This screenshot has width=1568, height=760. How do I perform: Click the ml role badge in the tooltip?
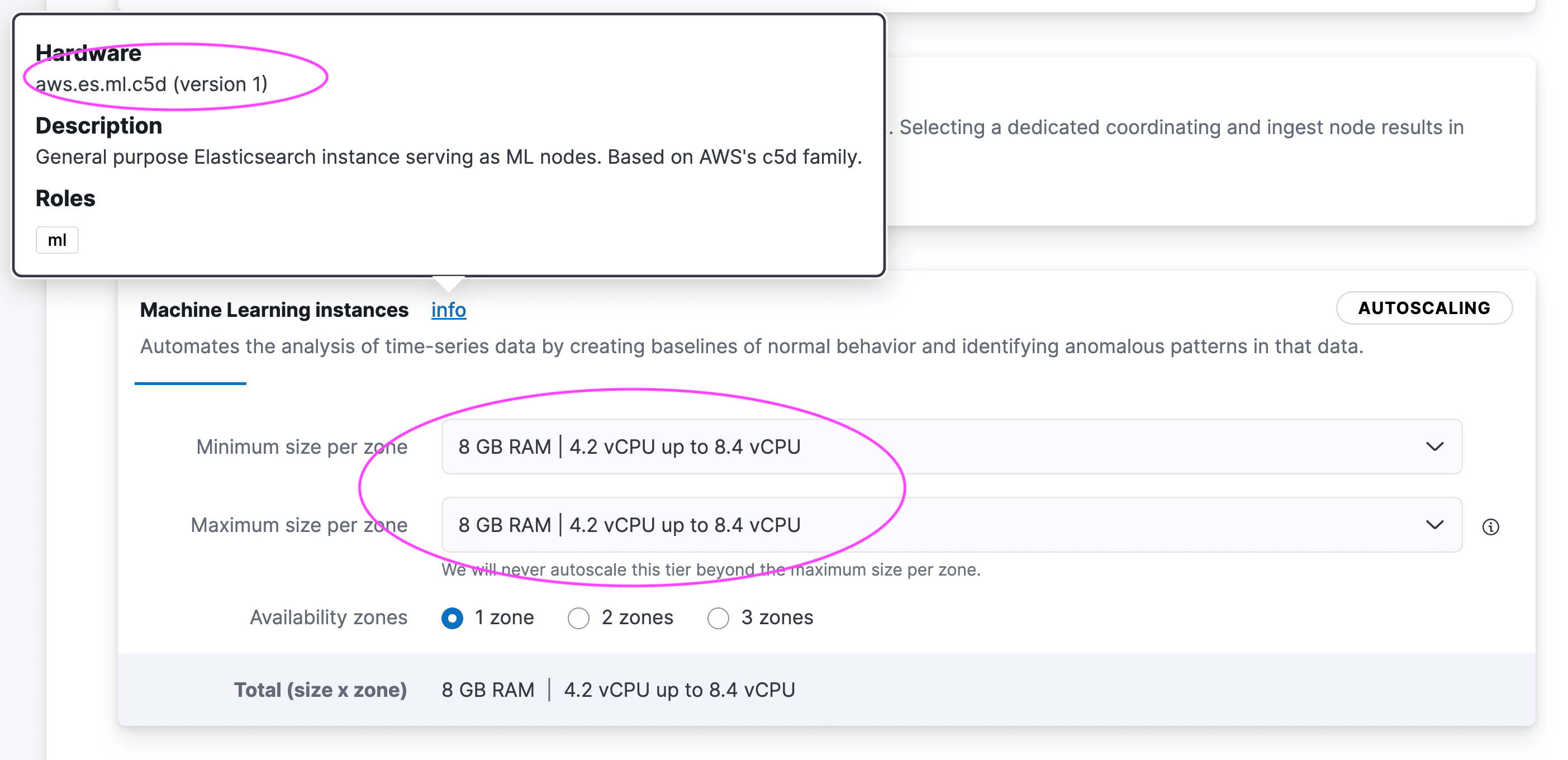point(56,240)
